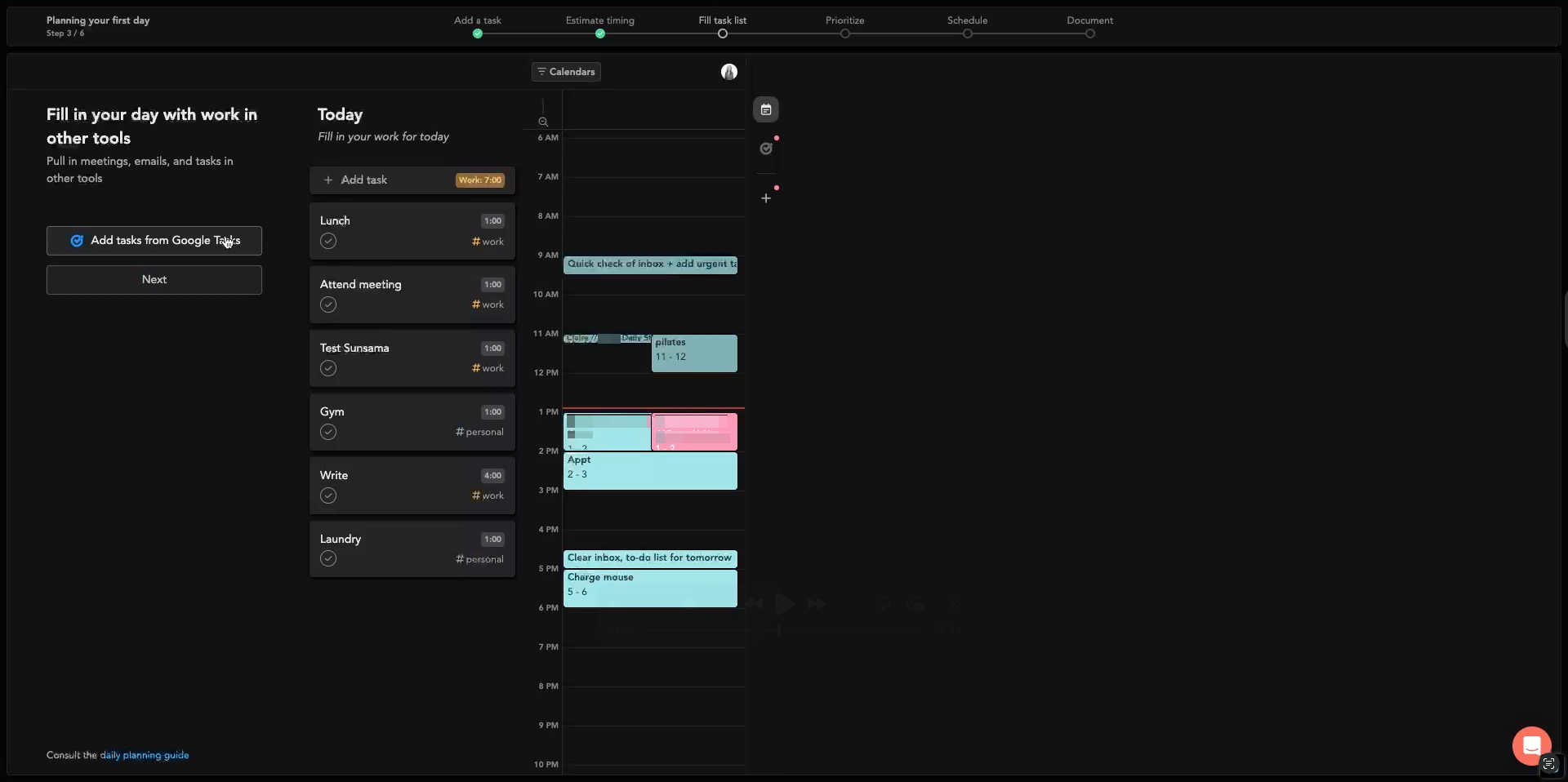Open the chat support bubble
Screen dimensions: 1568x782
(1531, 745)
